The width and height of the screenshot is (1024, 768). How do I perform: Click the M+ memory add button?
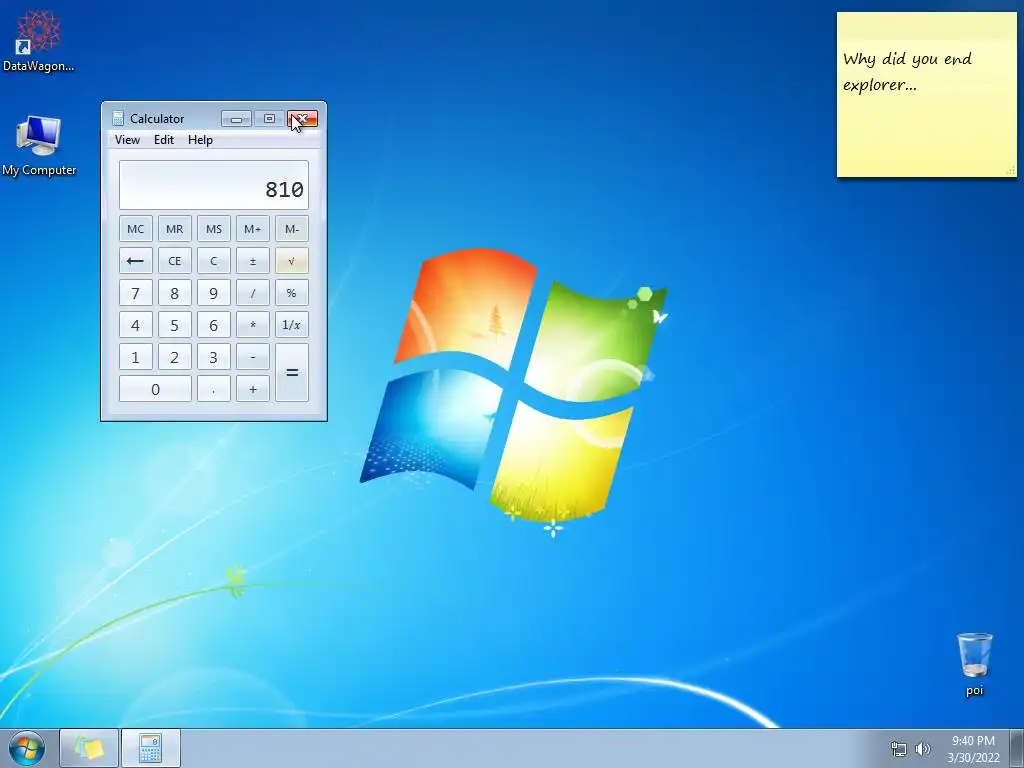click(253, 229)
